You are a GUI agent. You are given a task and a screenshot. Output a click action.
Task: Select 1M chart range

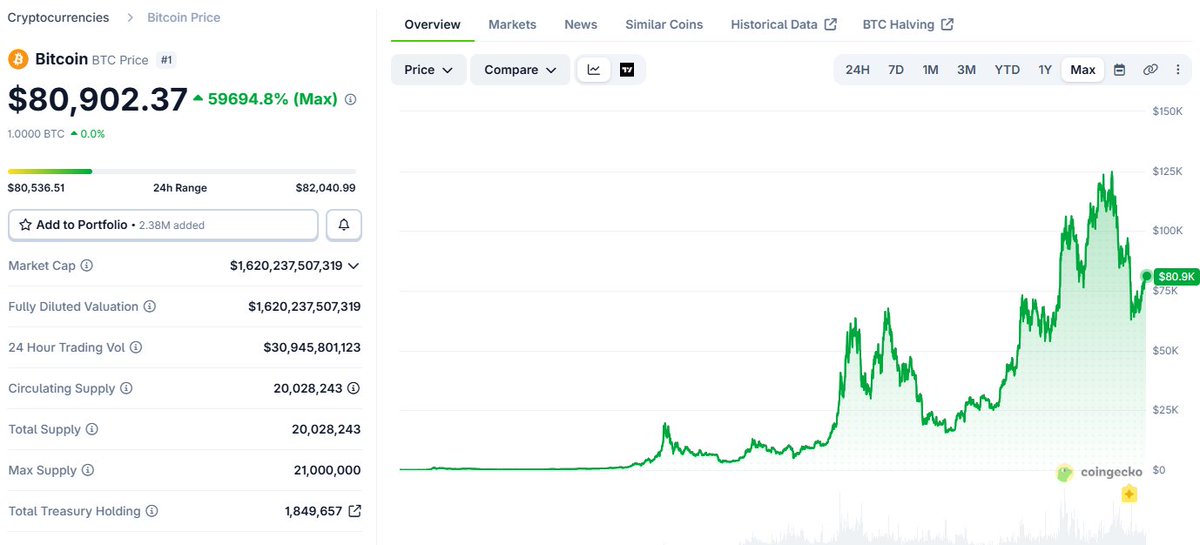(930, 70)
